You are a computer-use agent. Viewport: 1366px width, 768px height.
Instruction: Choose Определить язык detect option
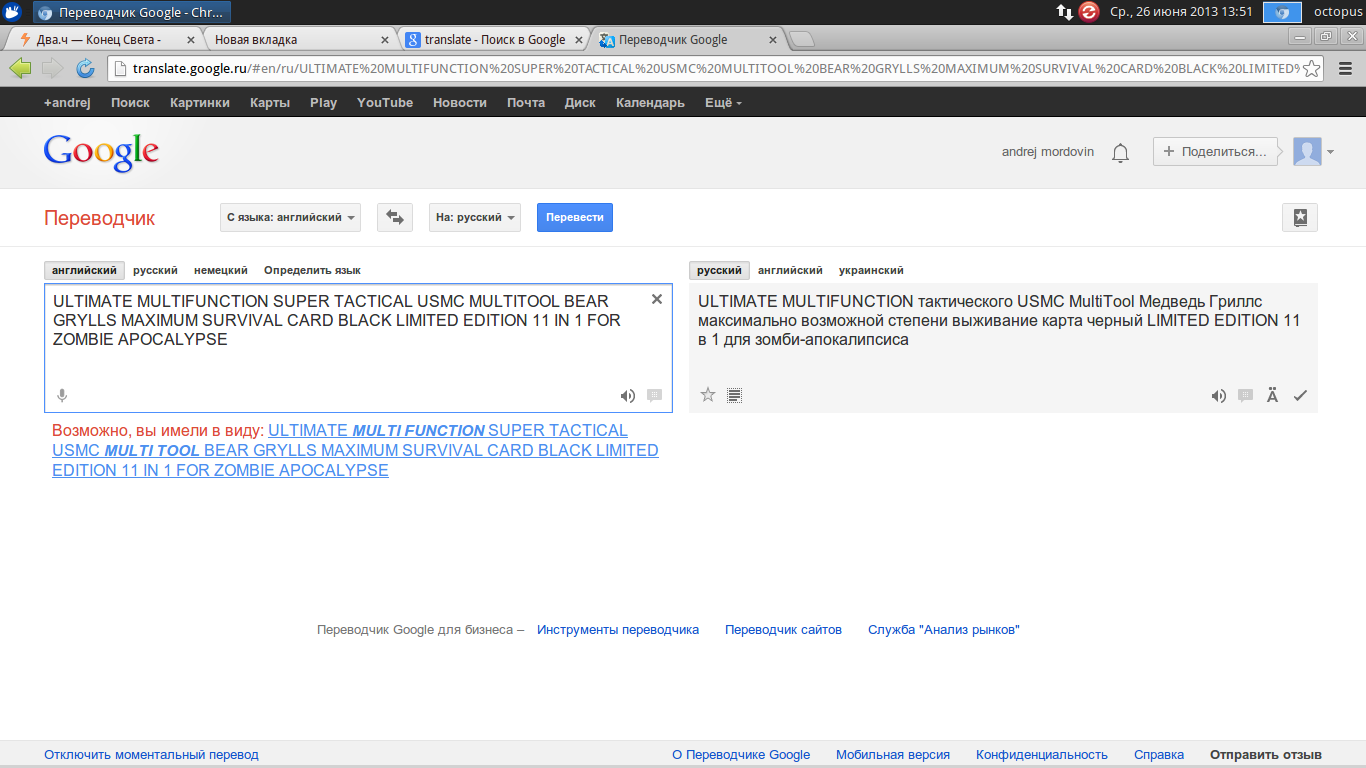coord(312,271)
